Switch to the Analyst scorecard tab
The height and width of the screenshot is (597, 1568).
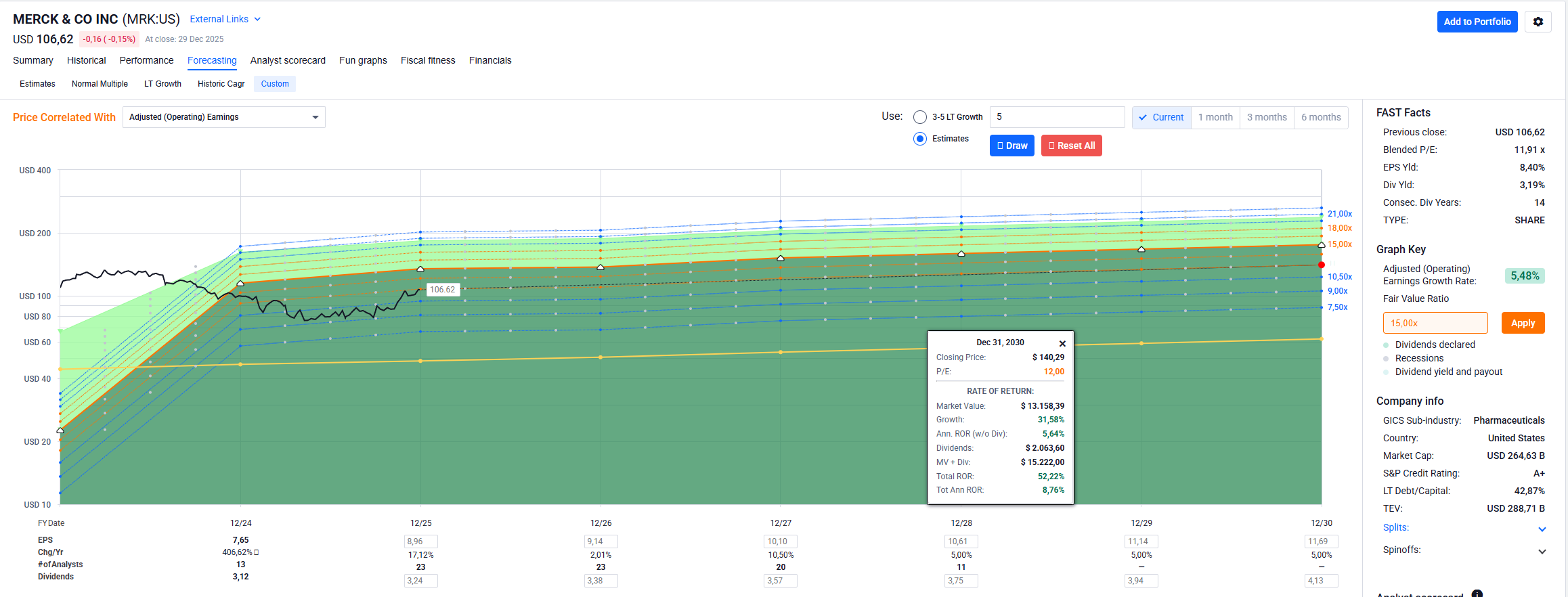coord(288,60)
